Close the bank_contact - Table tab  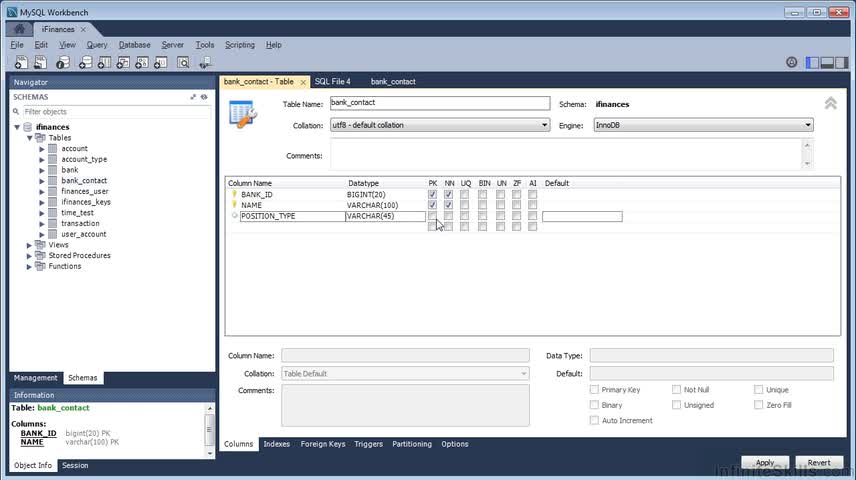point(303,82)
